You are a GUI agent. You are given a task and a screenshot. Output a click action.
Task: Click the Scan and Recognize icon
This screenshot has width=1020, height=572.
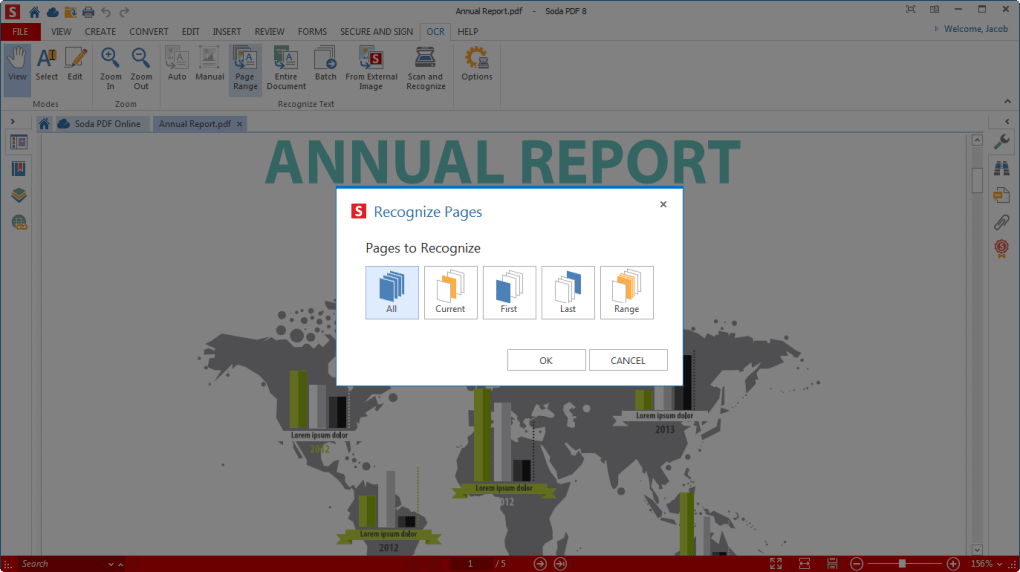click(425, 69)
